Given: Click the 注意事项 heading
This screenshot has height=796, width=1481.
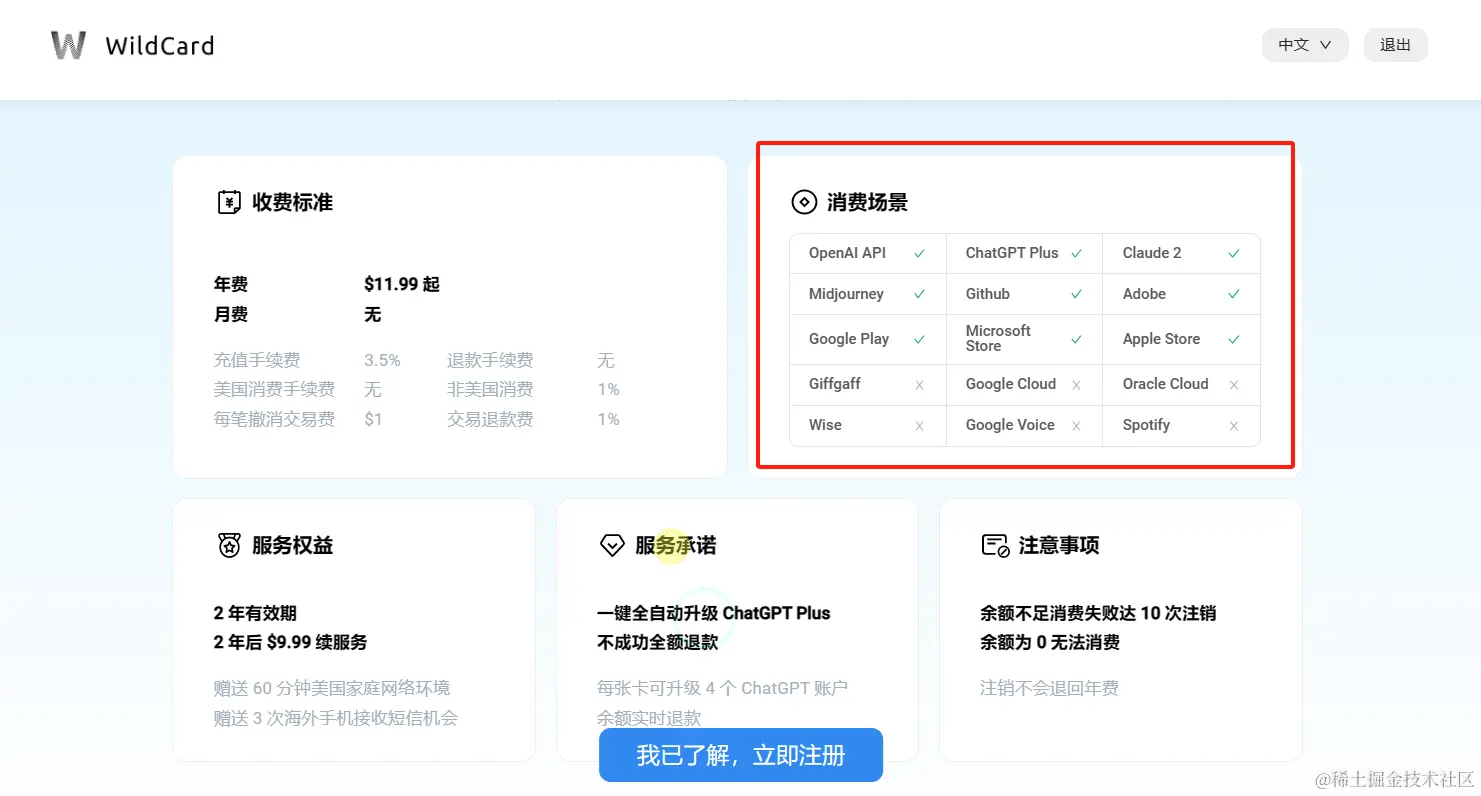Looking at the screenshot, I should [x=1059, y=545].
